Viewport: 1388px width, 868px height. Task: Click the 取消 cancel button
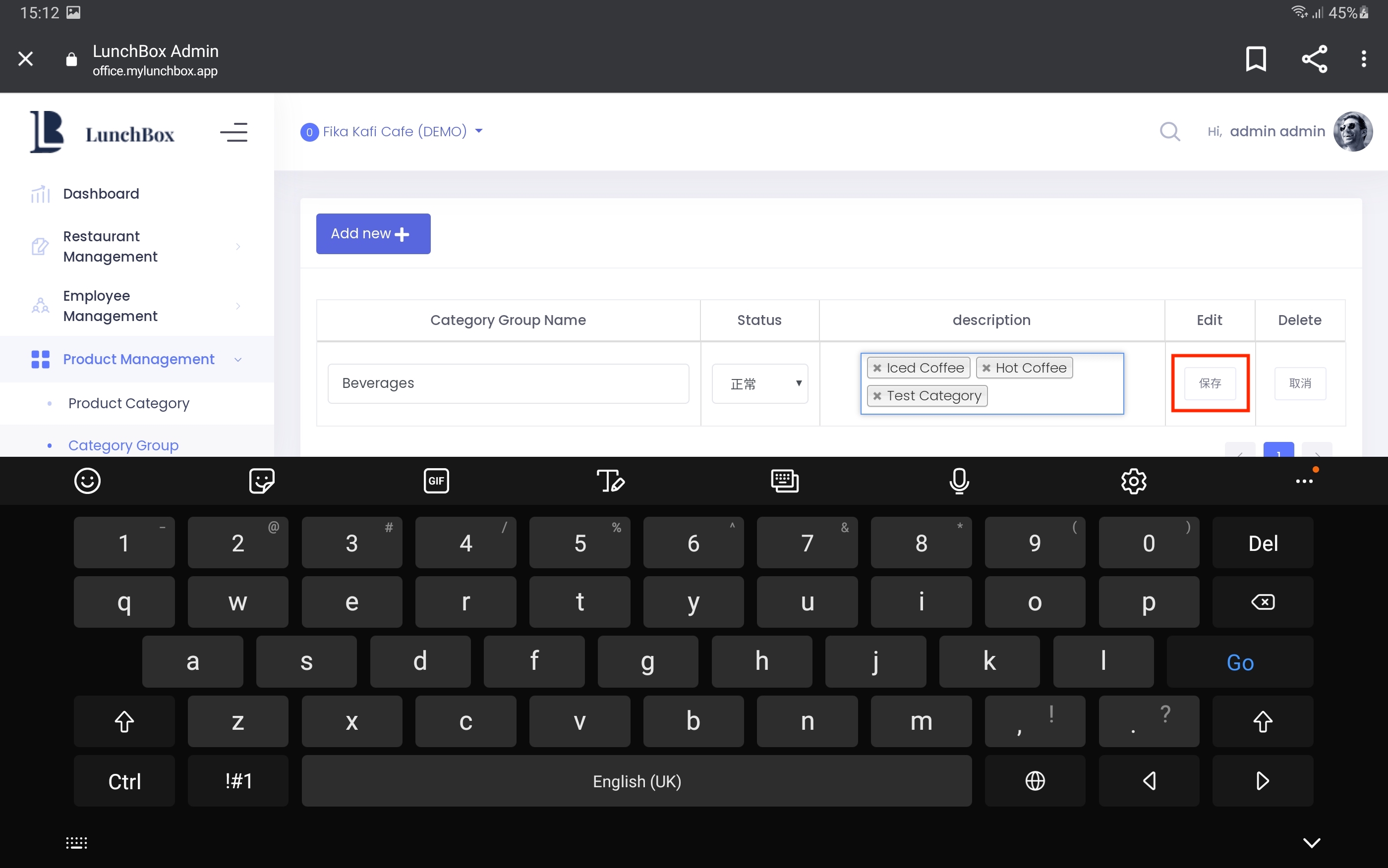tap(1300, 383)
